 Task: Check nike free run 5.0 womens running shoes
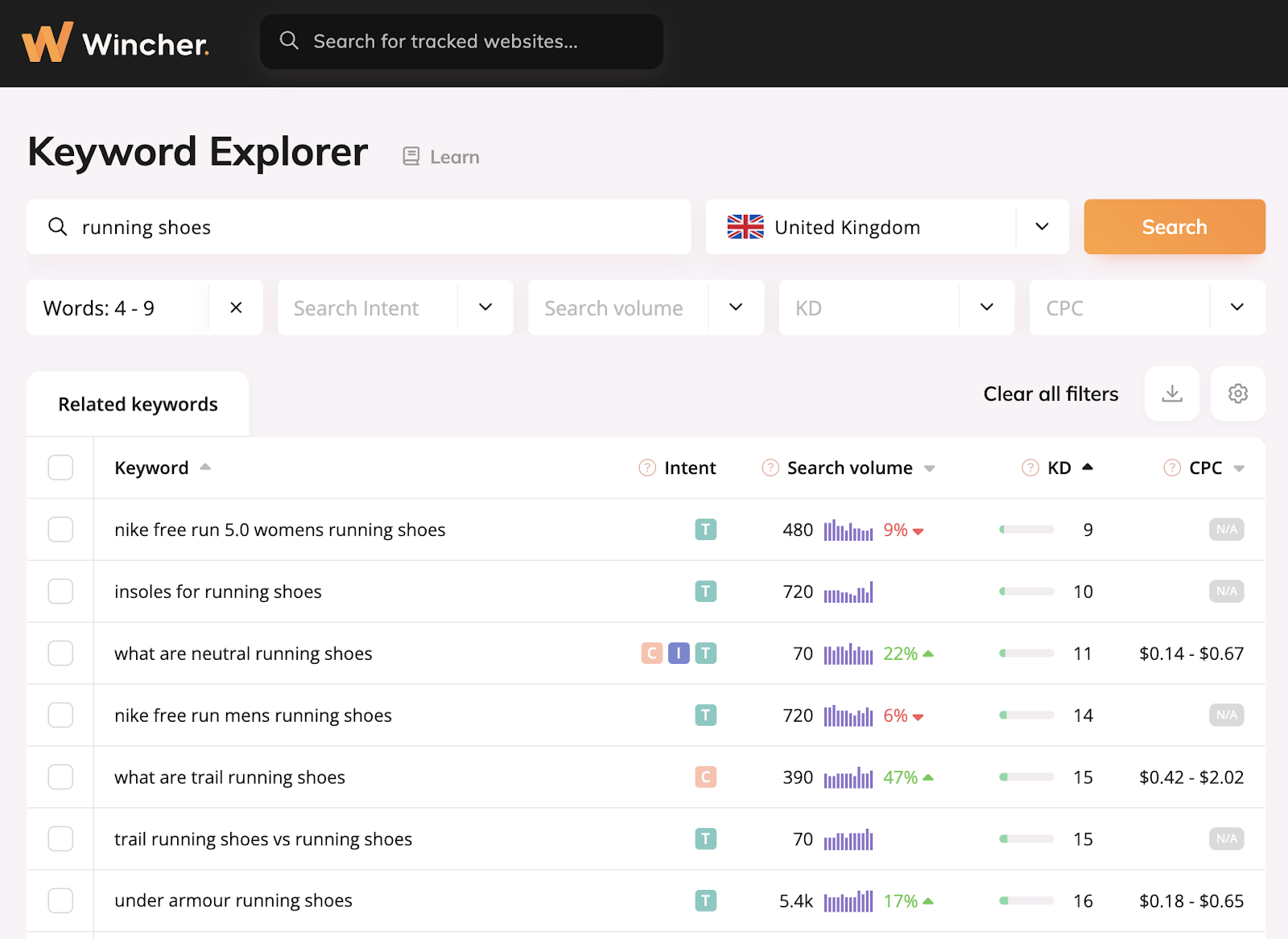60,529
